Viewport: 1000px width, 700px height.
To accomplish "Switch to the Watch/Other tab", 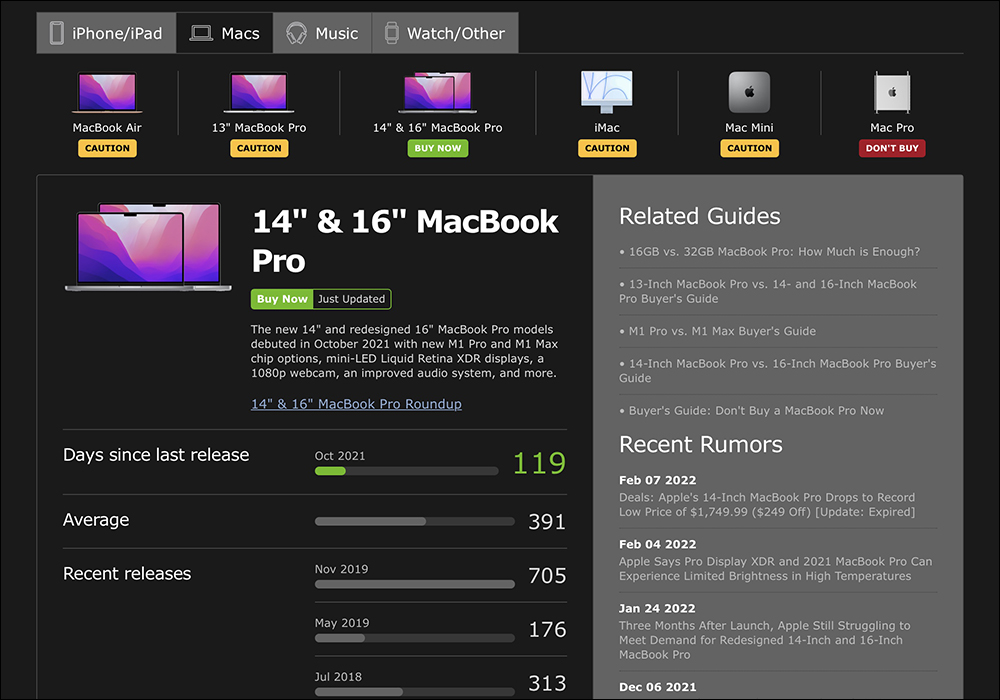I will 444,33.
